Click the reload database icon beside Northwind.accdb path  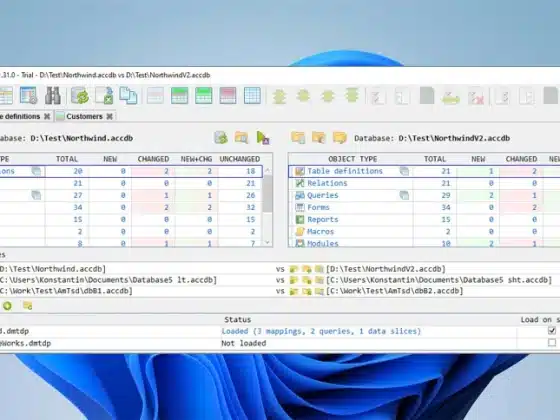point(221,138)
